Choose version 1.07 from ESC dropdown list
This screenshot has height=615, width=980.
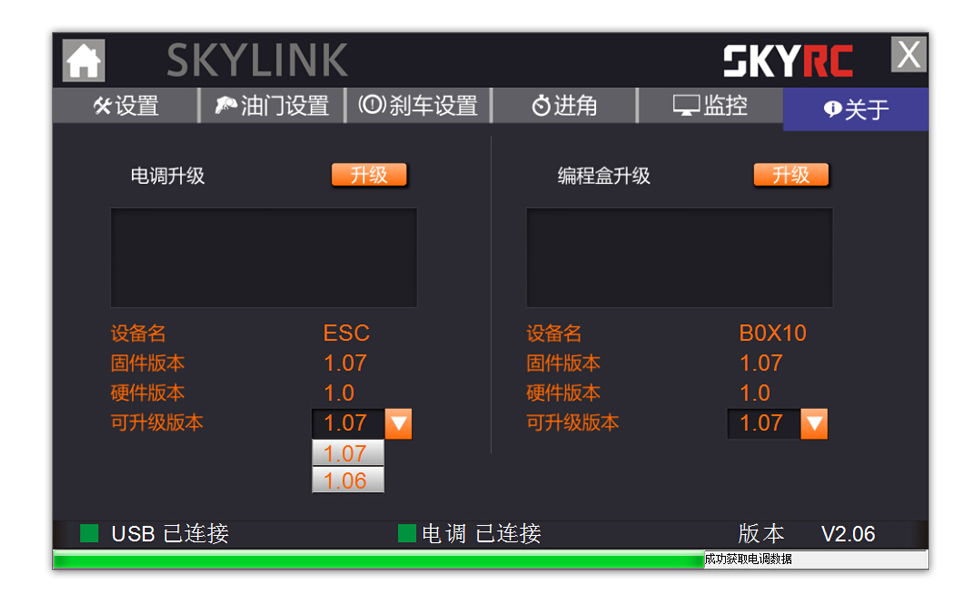[348, 453]
